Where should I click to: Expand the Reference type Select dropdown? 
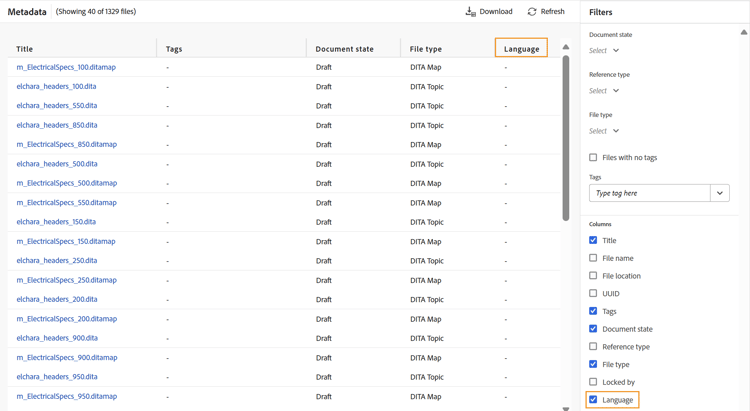point(604,91)
